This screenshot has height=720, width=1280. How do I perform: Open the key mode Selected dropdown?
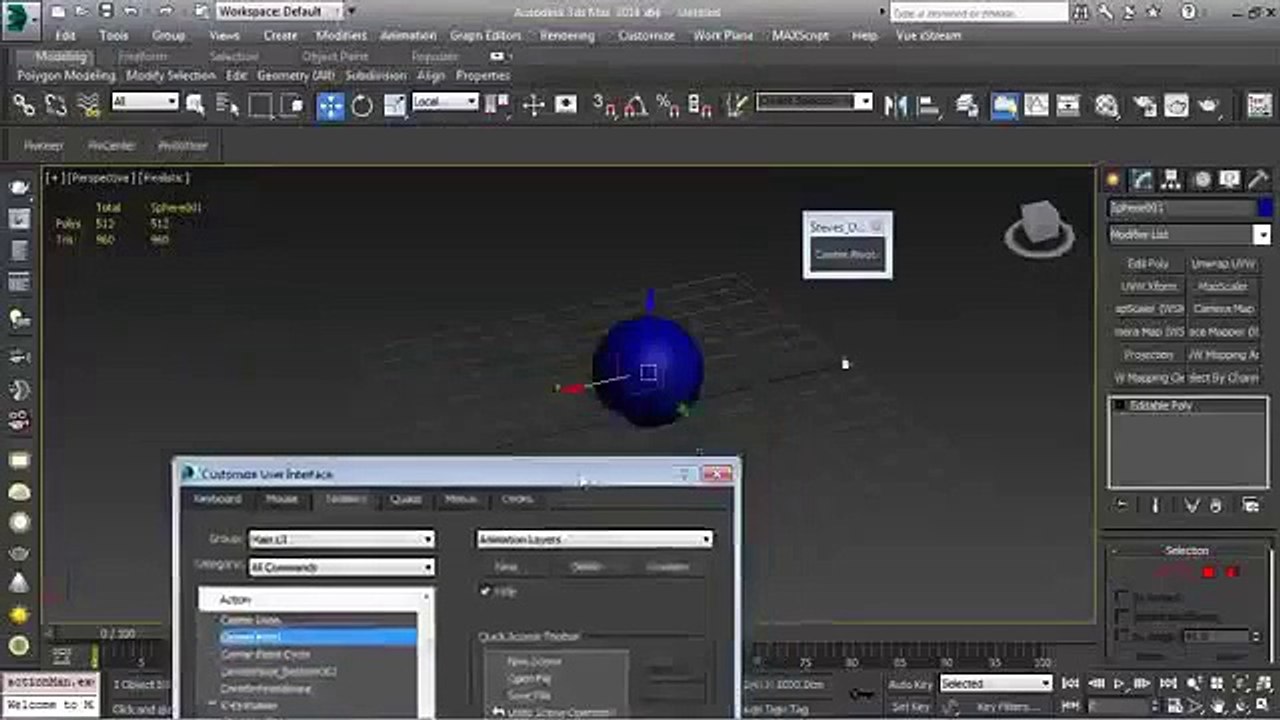pos(995,684)
